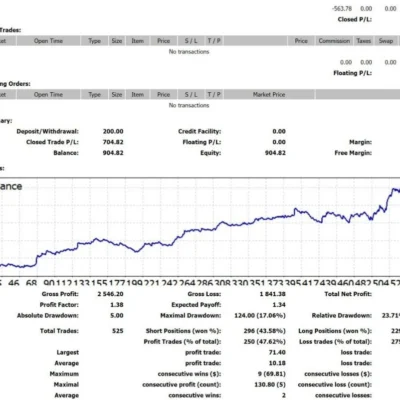Click the 'Long Positions (won %):' label
Image resolution: width=400 pixels, height=400 pixels.
[x=335, y=331]
